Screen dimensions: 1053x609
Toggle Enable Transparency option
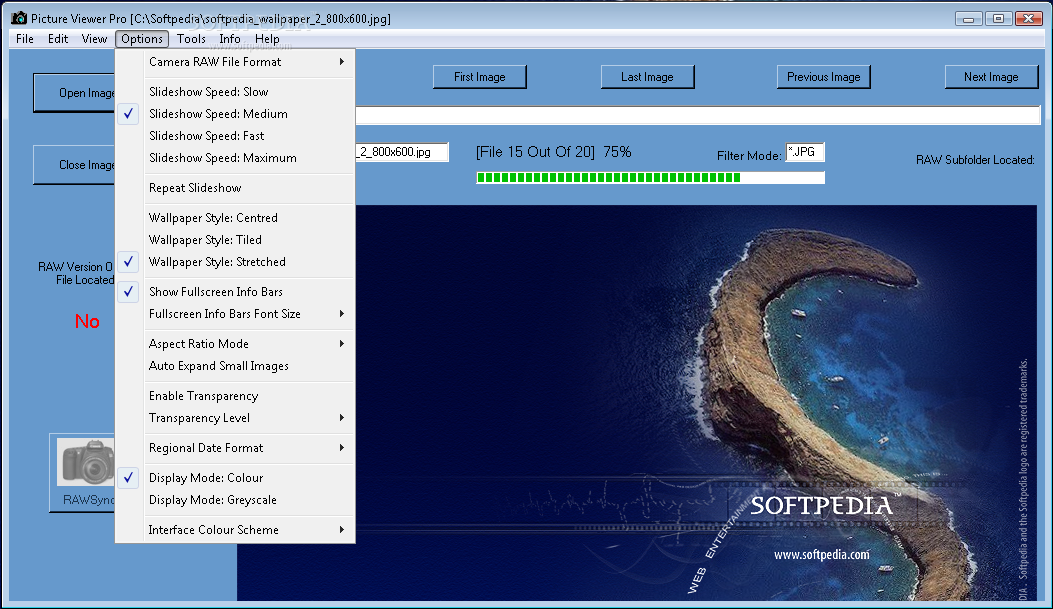coord(235,396)
